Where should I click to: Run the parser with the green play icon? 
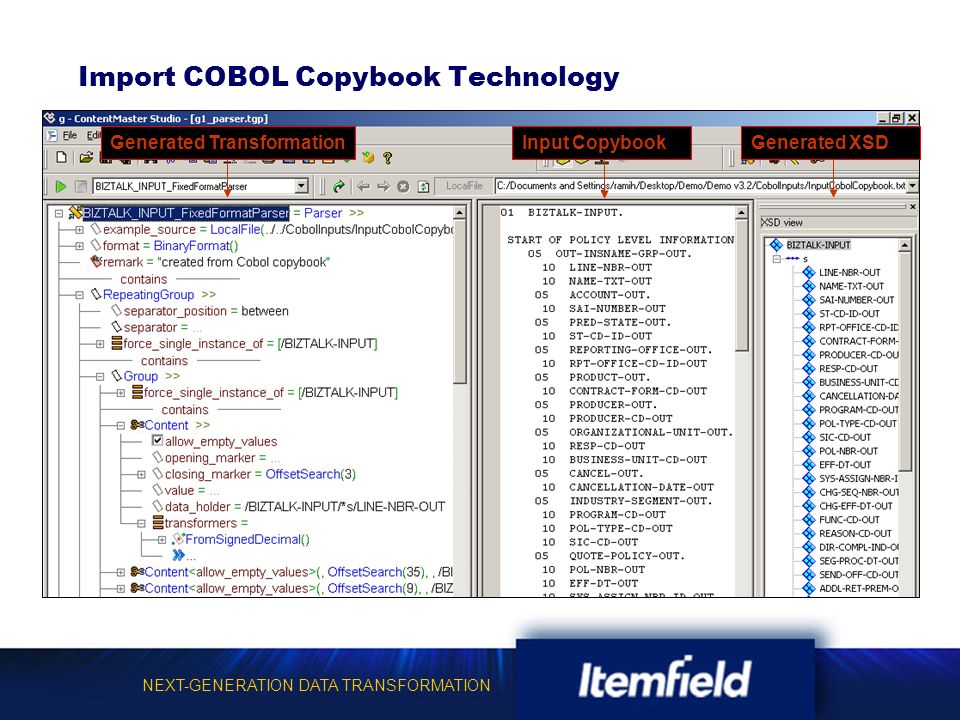pyautogui.click(x=61, y=186)
